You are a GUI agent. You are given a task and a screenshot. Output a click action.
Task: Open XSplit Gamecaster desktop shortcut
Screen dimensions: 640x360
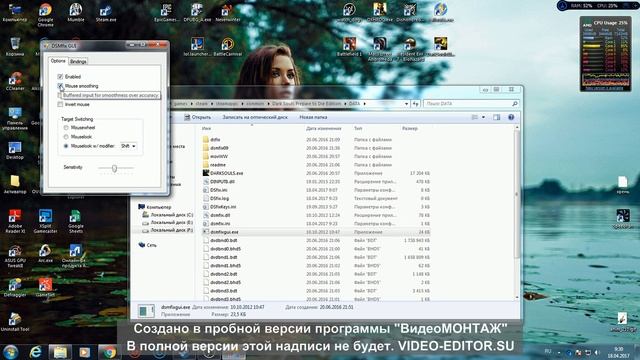tap(45, 221)
